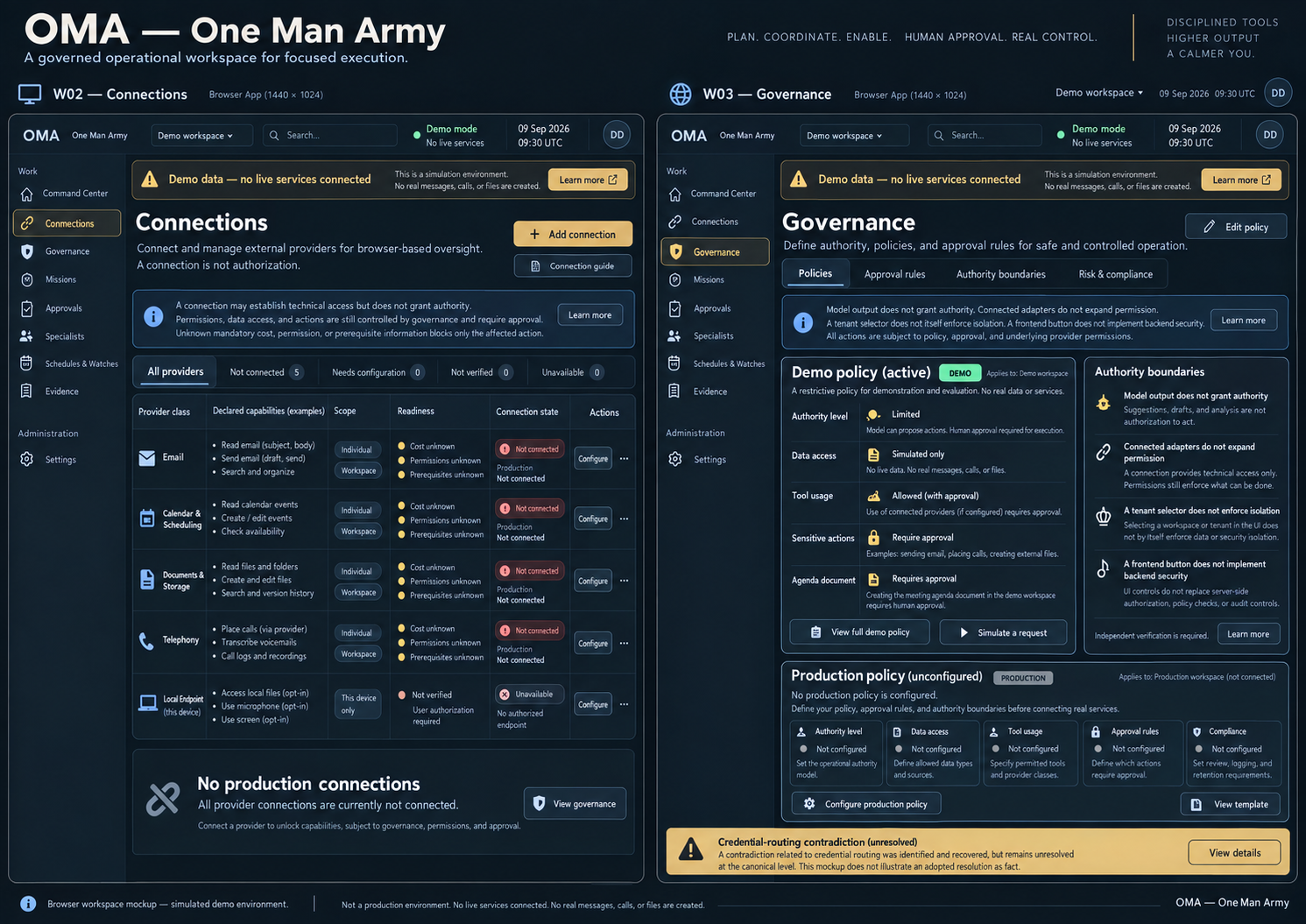1306x924 pixels.
Task: Open Demo workspace dropdown in W03 window header
Action: click(x=853, y=136)
